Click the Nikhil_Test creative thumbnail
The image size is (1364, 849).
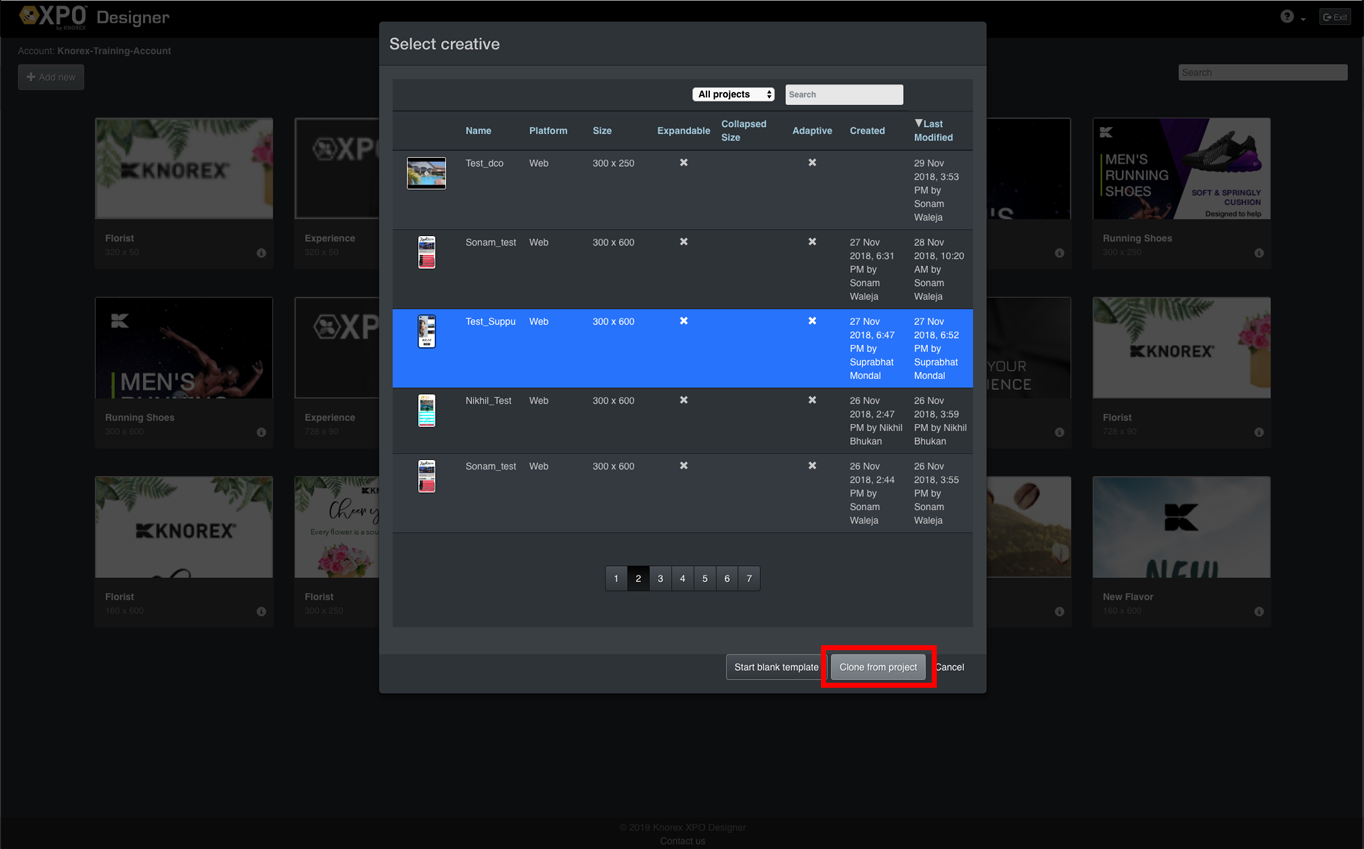pos(426,411)
